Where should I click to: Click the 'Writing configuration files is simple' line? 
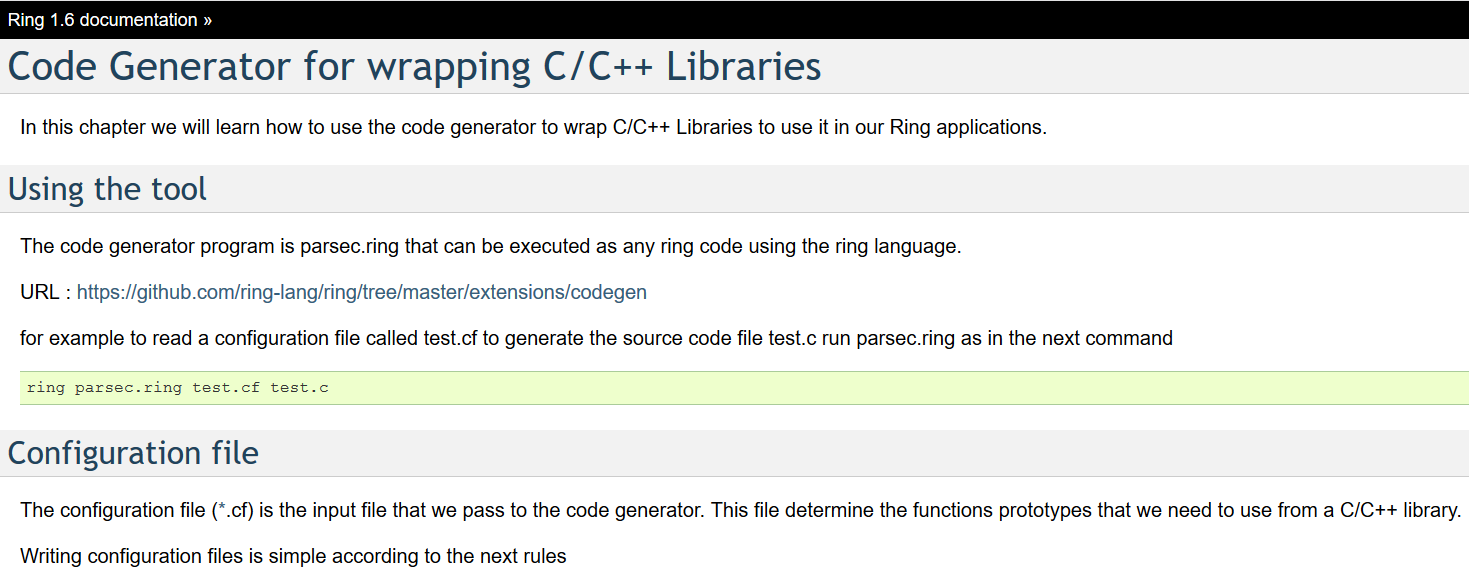tap(293, 556)
